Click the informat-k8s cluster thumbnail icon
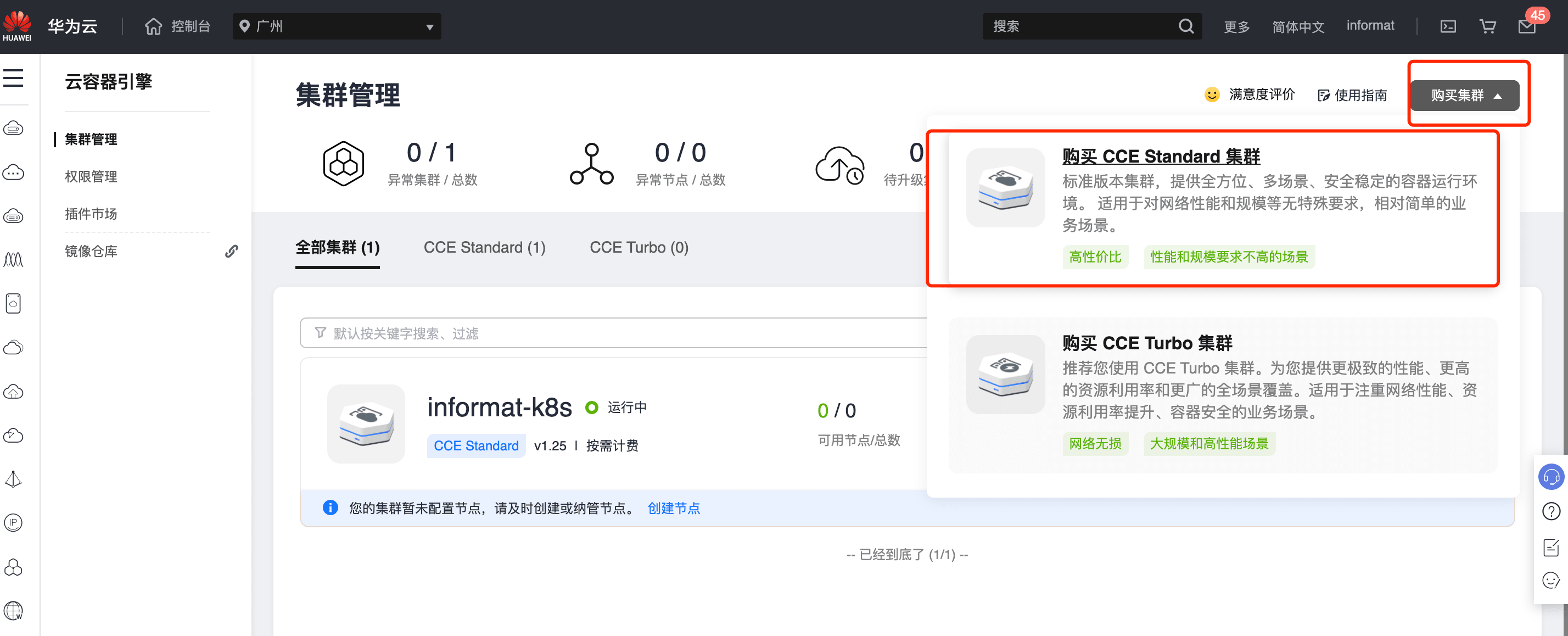The image size is (1568, 636). point(366,424)
